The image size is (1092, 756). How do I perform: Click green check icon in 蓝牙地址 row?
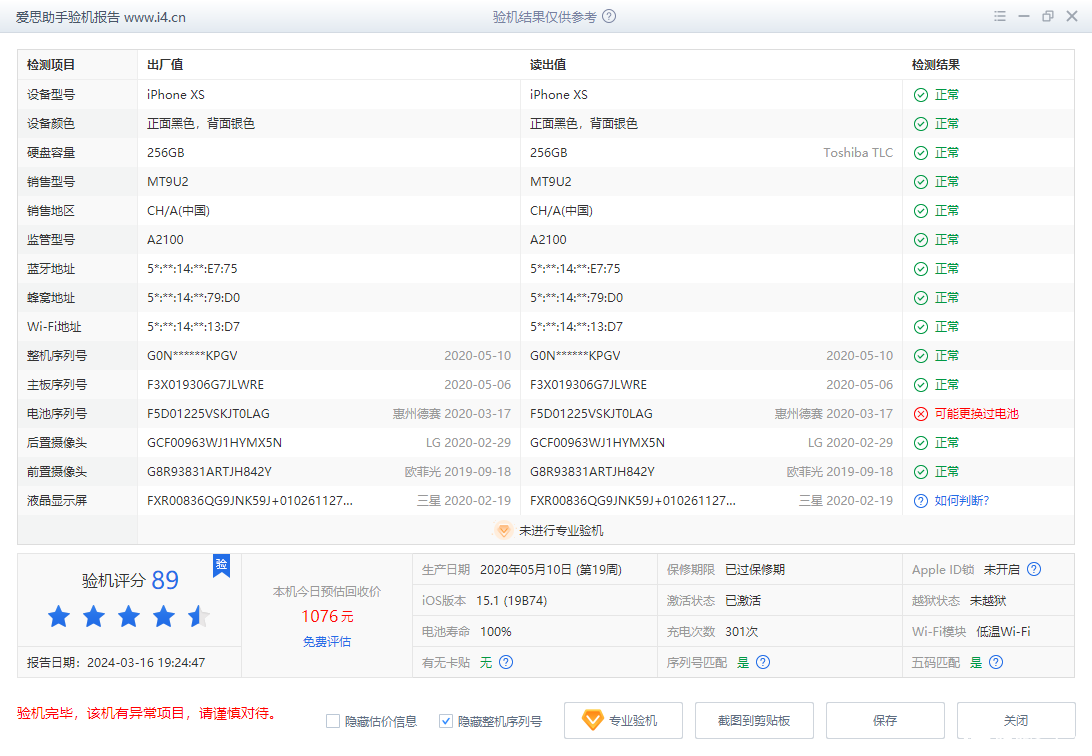(x=921, y=269)
